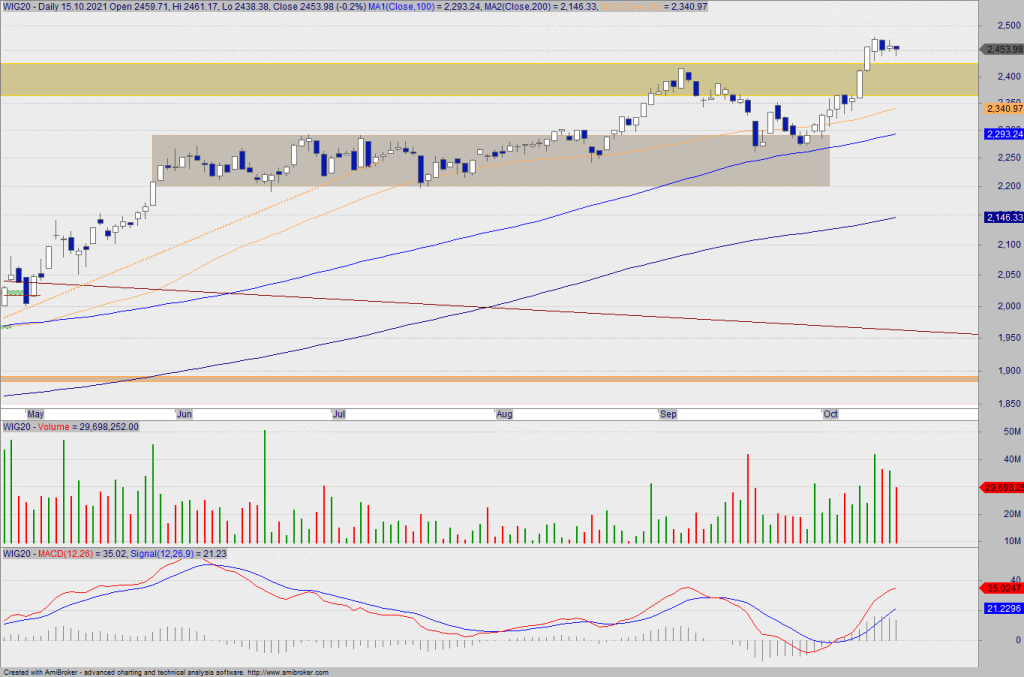Screen dimensions: 1024x677
Task: Click the blue 2,293.24 MA1 price label
Action: (x=1003, y=133)
